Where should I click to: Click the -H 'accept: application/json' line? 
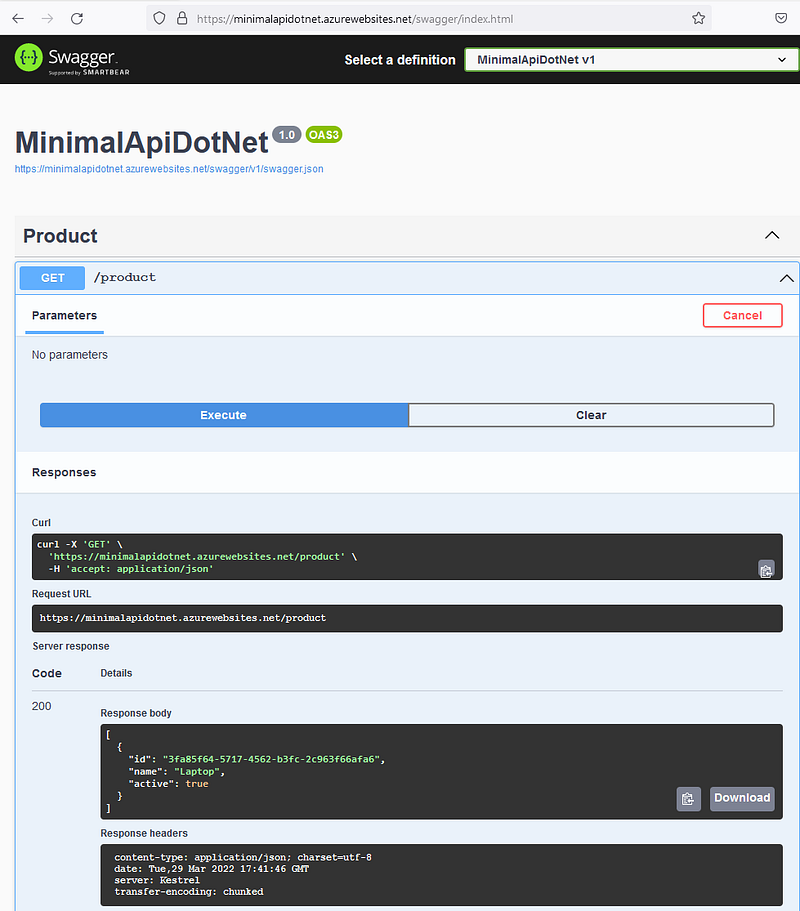[x=131, y=569]
